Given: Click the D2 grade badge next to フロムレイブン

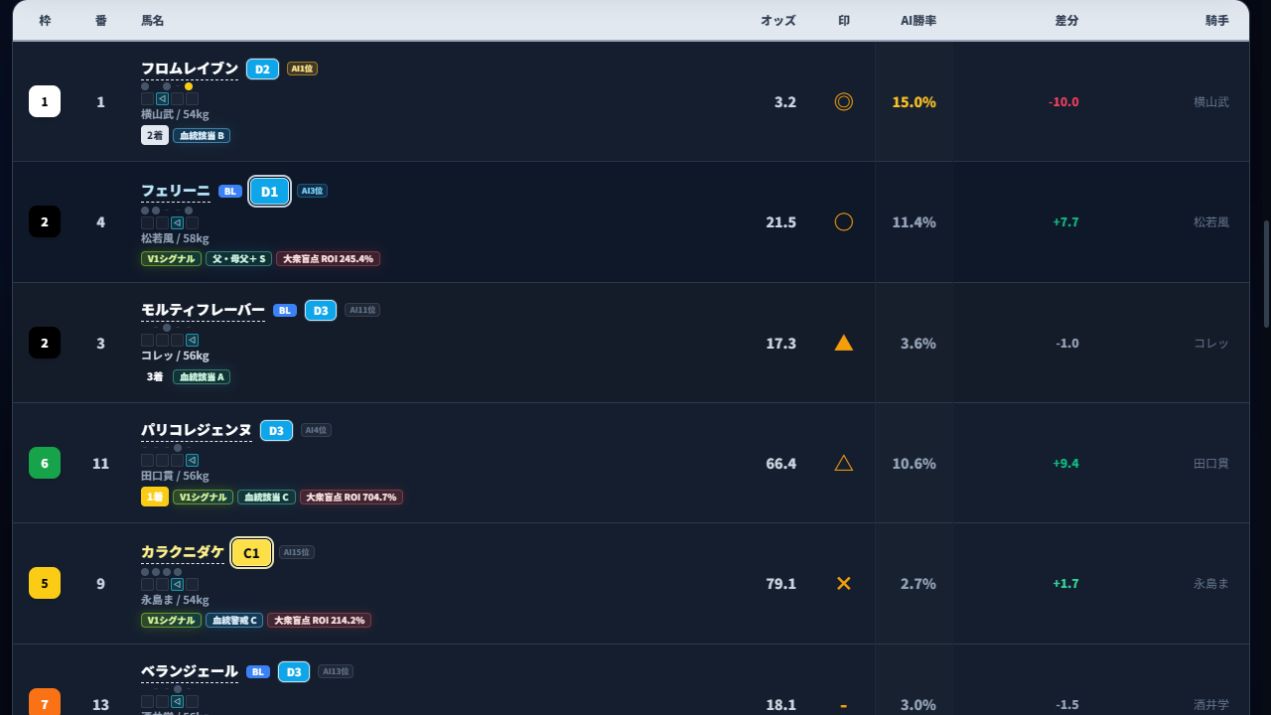Looking at the screenshot, I should tap(262, 69).
